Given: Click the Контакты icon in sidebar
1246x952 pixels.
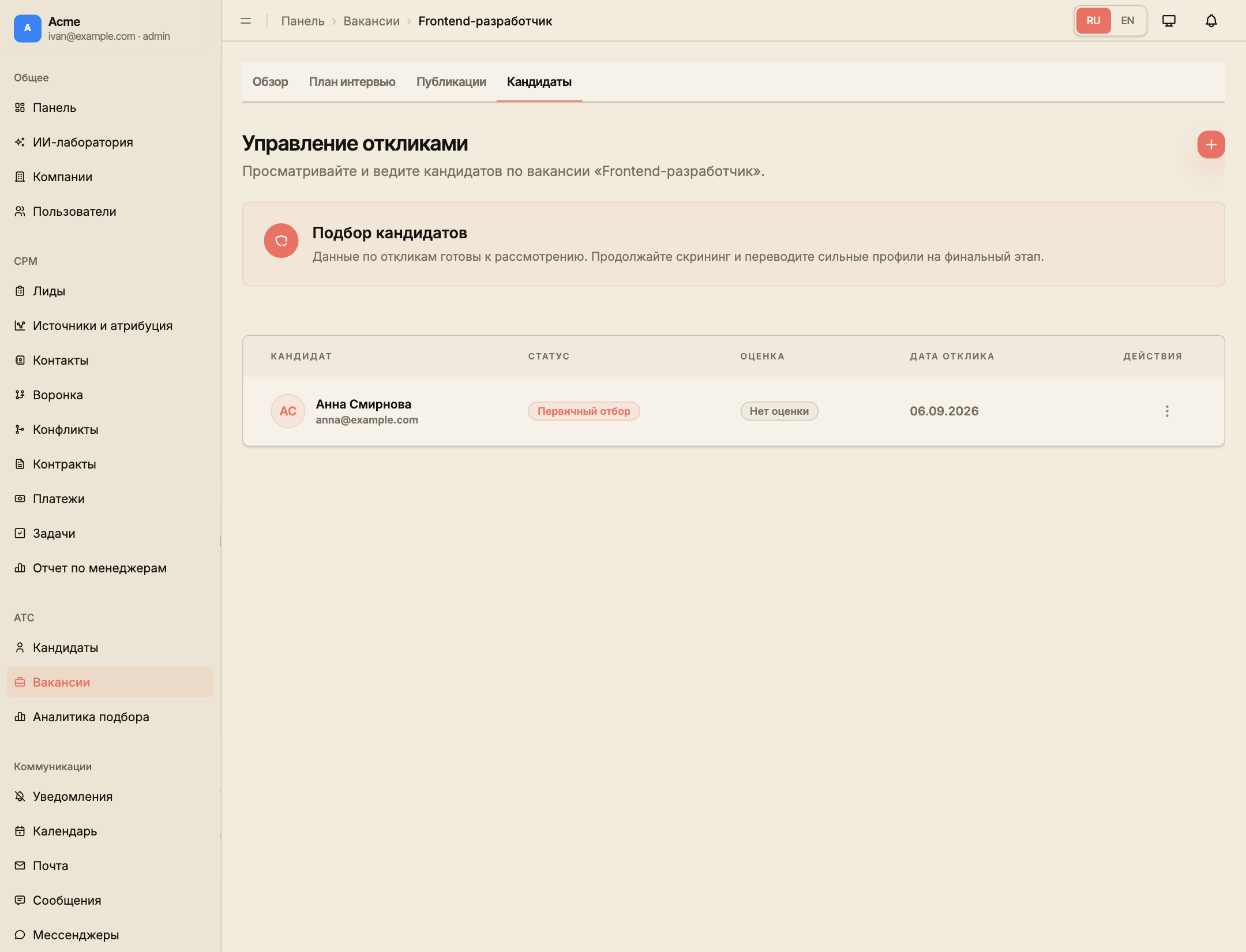Looking at the screenshot, I should tap(20, 360).
